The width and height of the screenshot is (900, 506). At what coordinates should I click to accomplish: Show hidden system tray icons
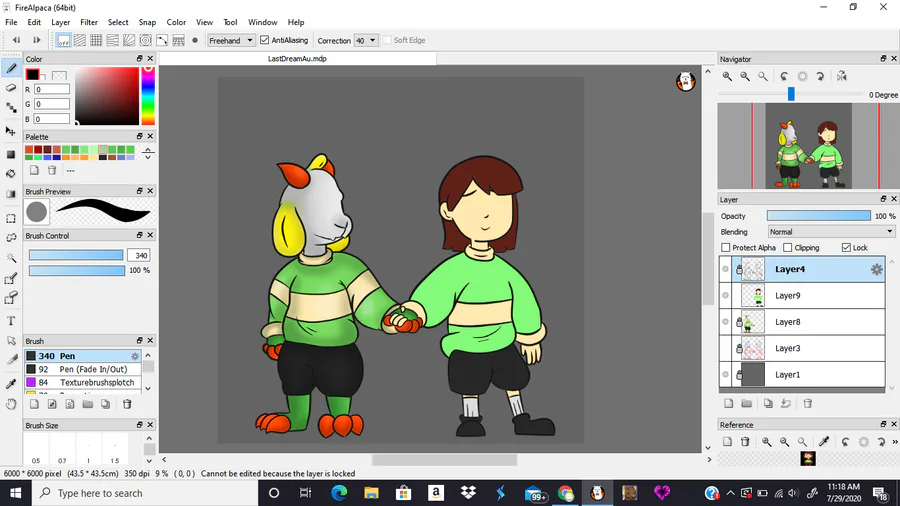point(730,493)
